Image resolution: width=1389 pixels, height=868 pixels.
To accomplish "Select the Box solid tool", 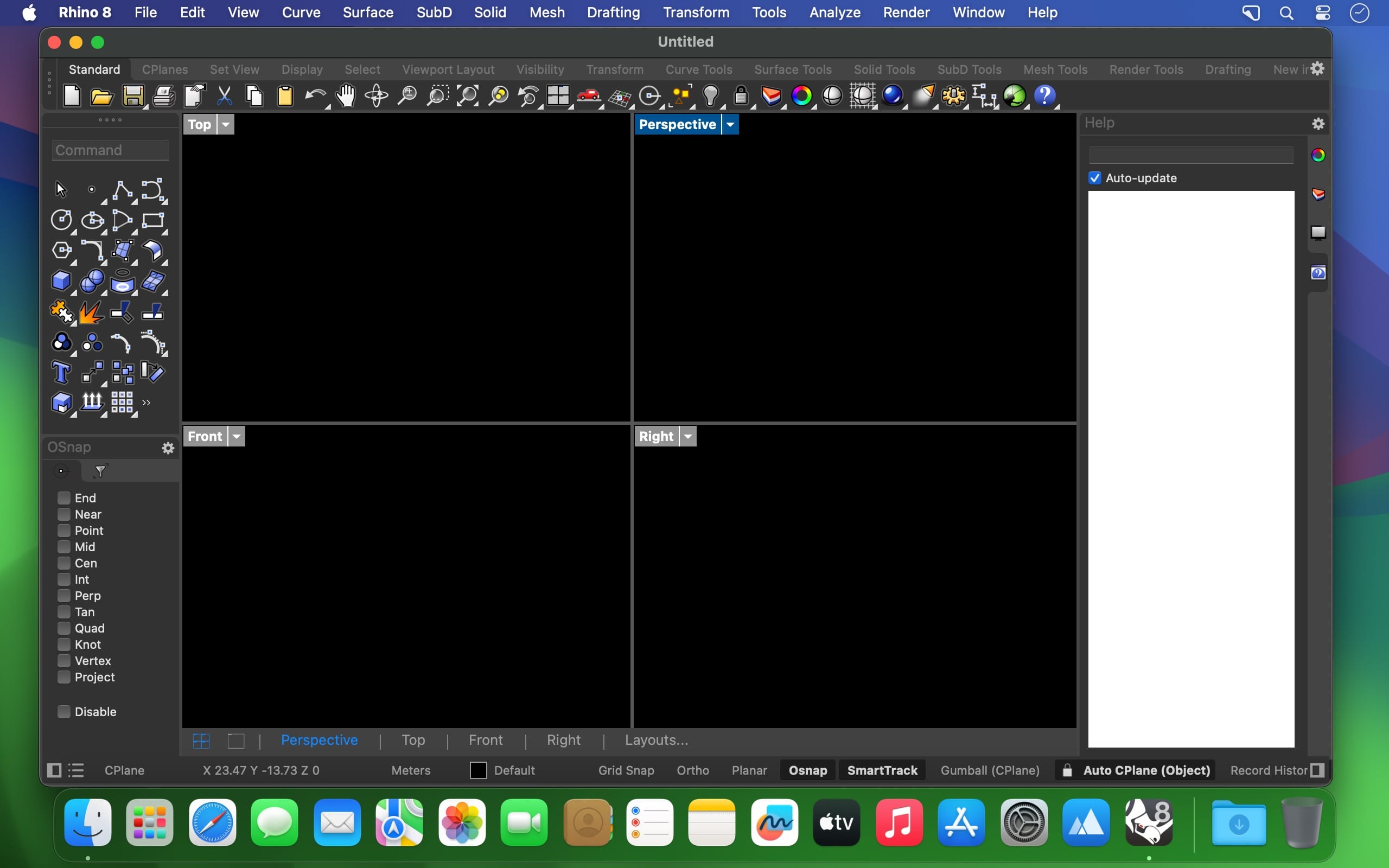I will point(61,282).
